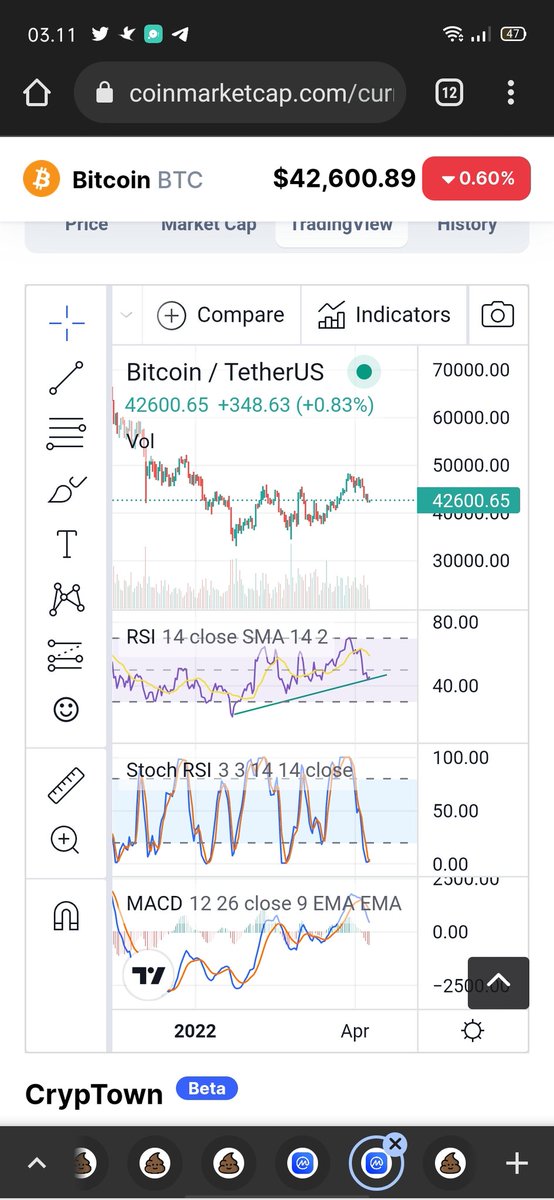554x1200 pixels.
Task: Select the brush drawing tool
Action: 66,490
